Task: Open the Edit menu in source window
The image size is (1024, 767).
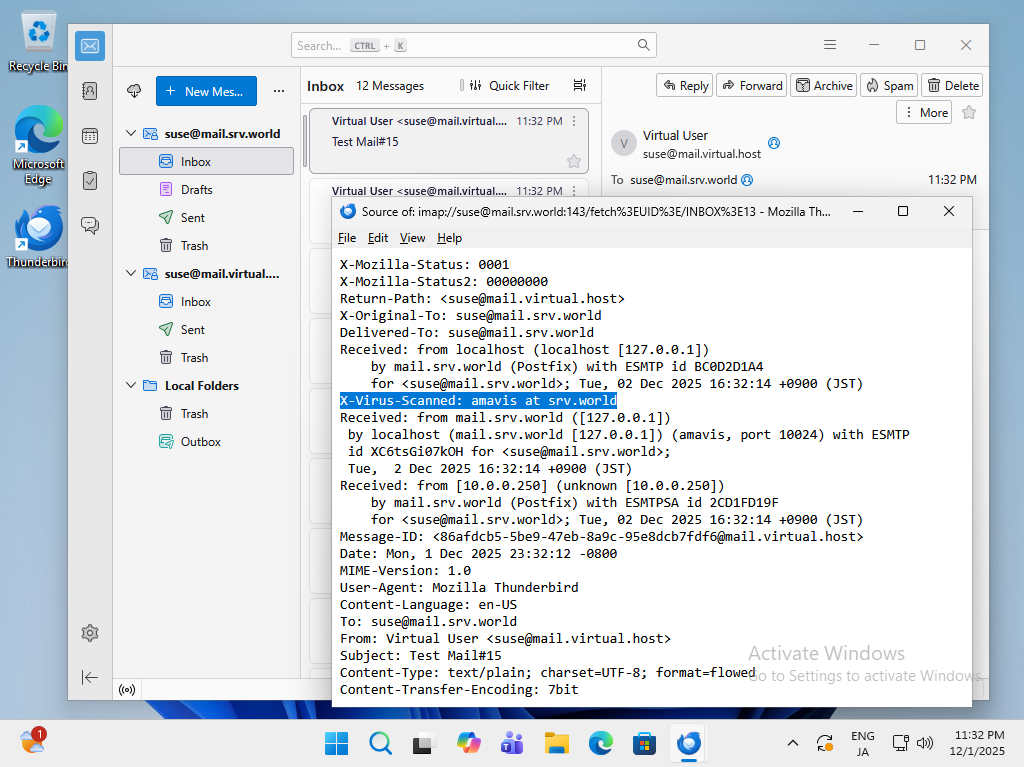Action: pyautogui.click(x=378, y=238)
